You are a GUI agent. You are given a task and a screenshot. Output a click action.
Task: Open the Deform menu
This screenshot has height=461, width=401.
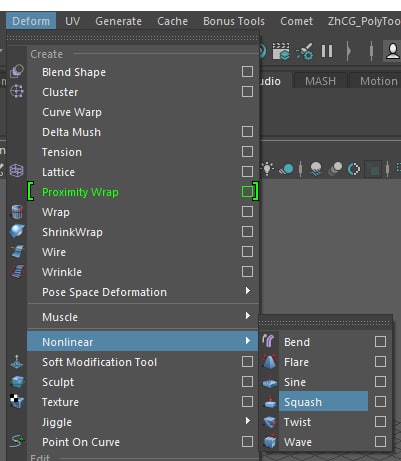tap(31, 21)
